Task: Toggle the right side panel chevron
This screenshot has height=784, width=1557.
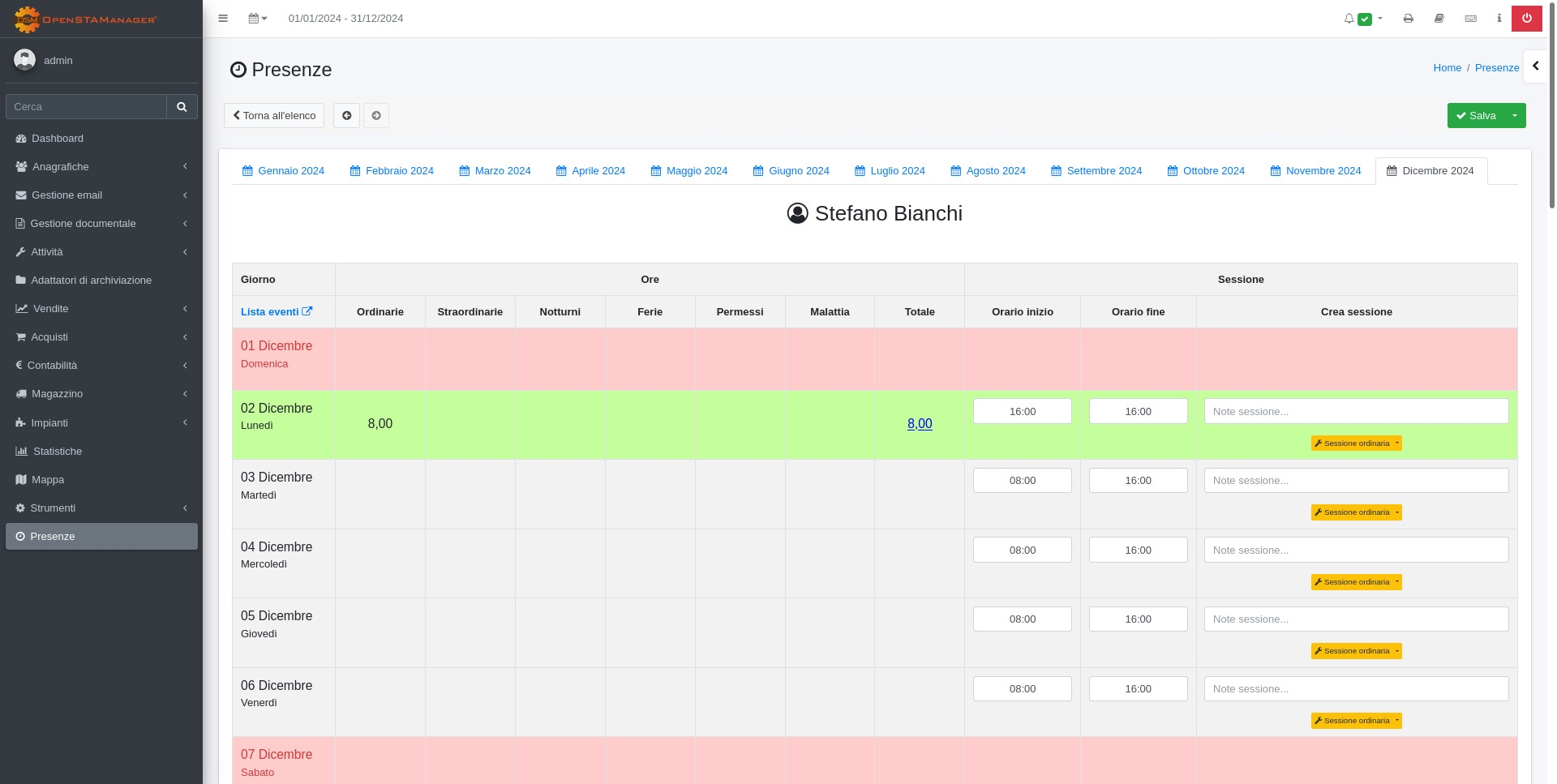Action: pyautogui.click(x=1535, y=66)
